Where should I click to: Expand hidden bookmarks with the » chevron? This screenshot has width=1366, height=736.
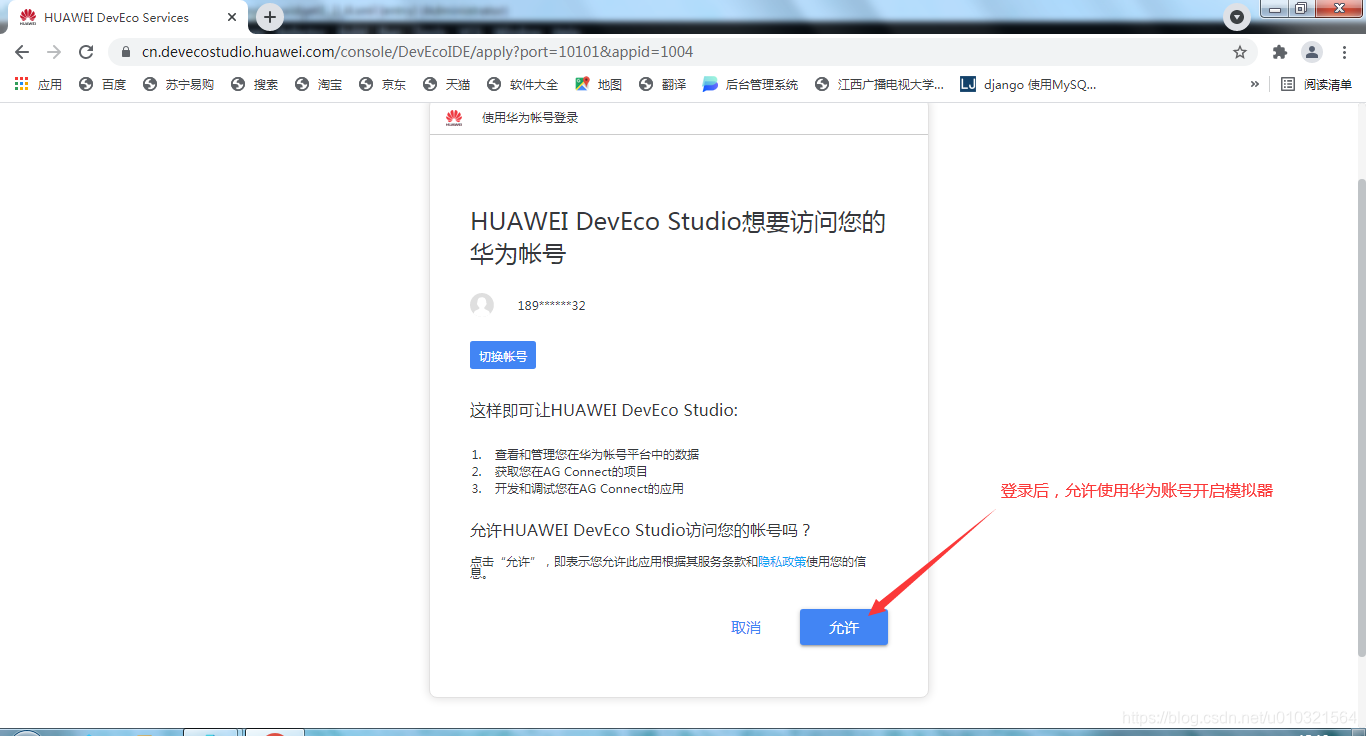coord(1254,84)
